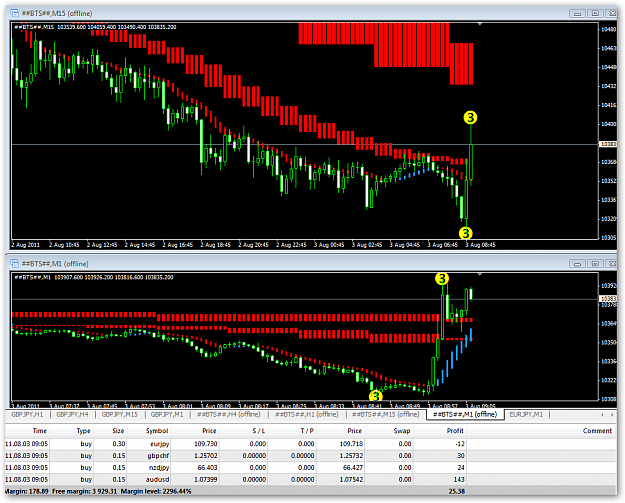Switch to the GBPJPY,H4 chart tab
The width and height of the screenshot is (625, 503).
tap(72, 415)
